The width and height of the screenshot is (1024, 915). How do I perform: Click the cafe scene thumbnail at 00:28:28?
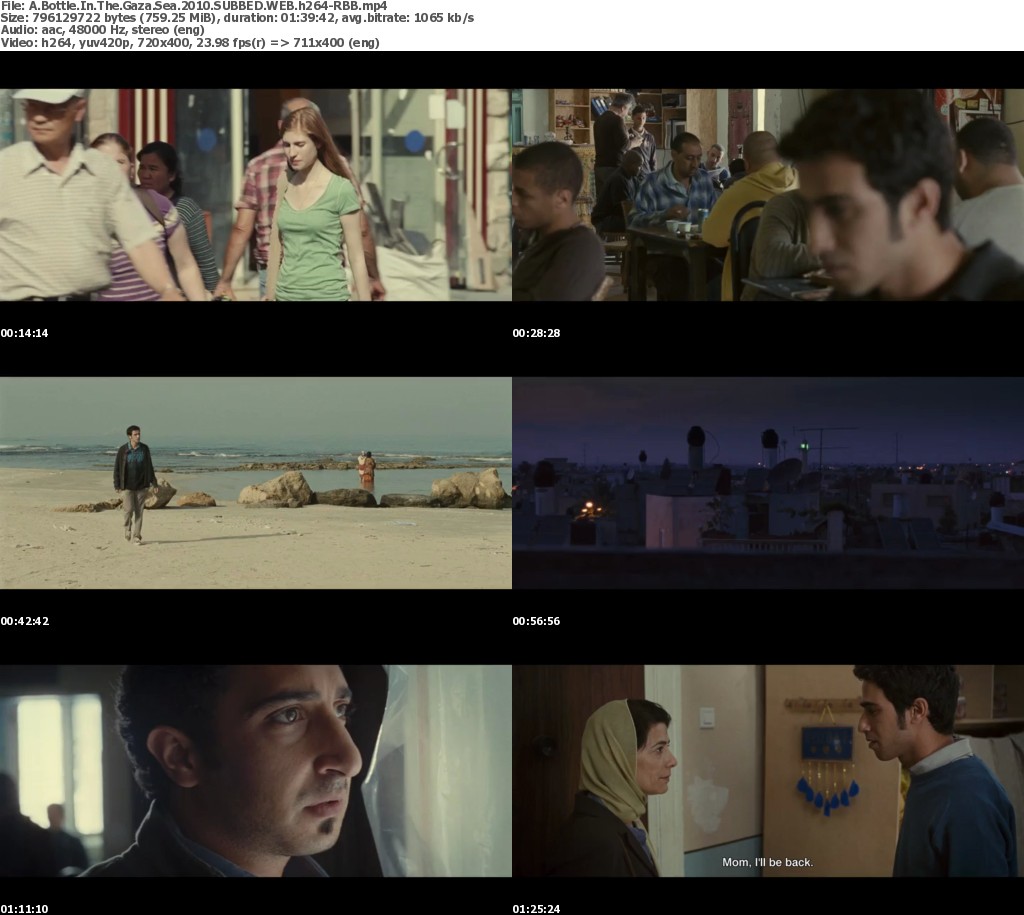pos(768,195)
